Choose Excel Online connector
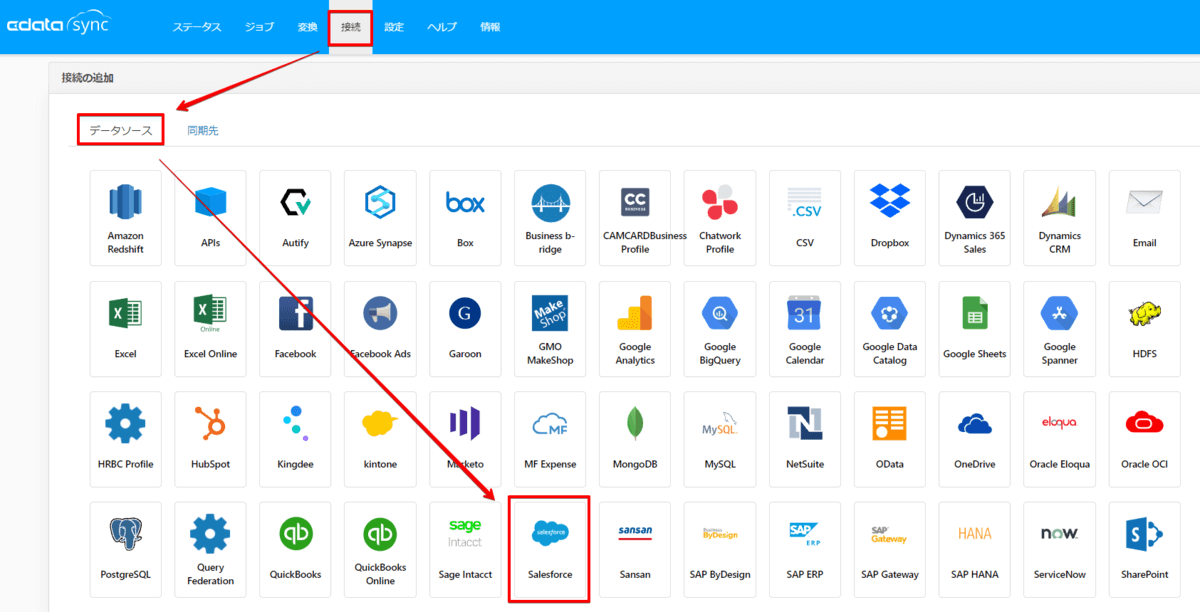Screen dimensions: 1200x612 point(211,329)
